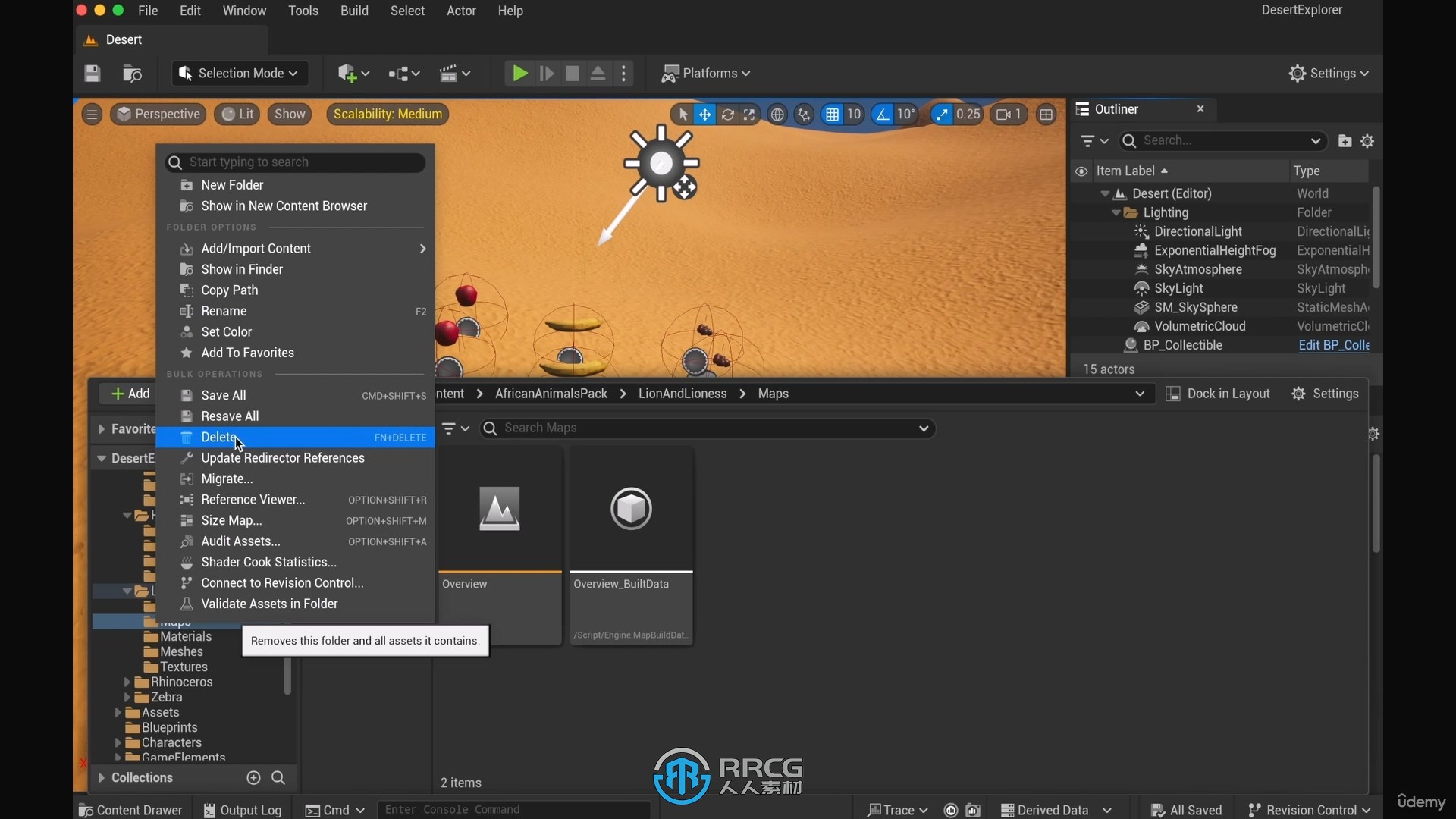Viewport: 1456px width, 819px height.
Task: Open main toolbar Settings dropdown
Action: pos(1329,74)
